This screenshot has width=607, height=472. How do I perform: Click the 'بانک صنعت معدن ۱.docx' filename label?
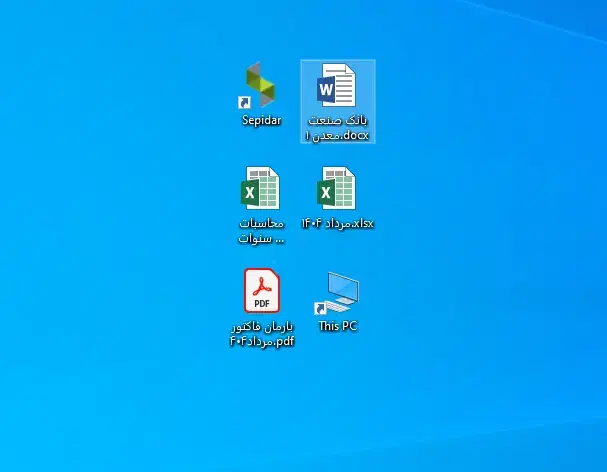(x=338, y=128)
